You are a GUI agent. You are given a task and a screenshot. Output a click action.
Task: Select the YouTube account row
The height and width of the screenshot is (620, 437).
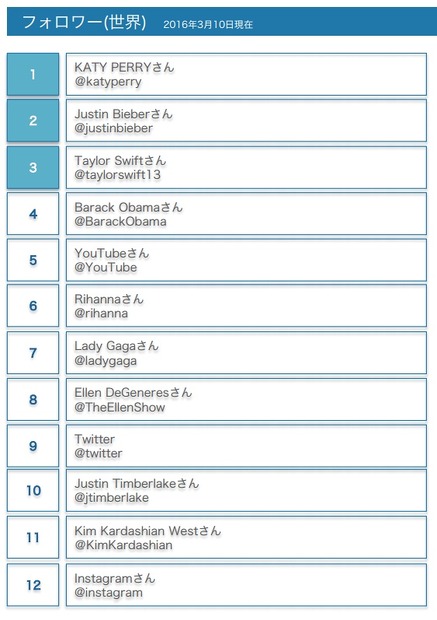coord(246,260)
